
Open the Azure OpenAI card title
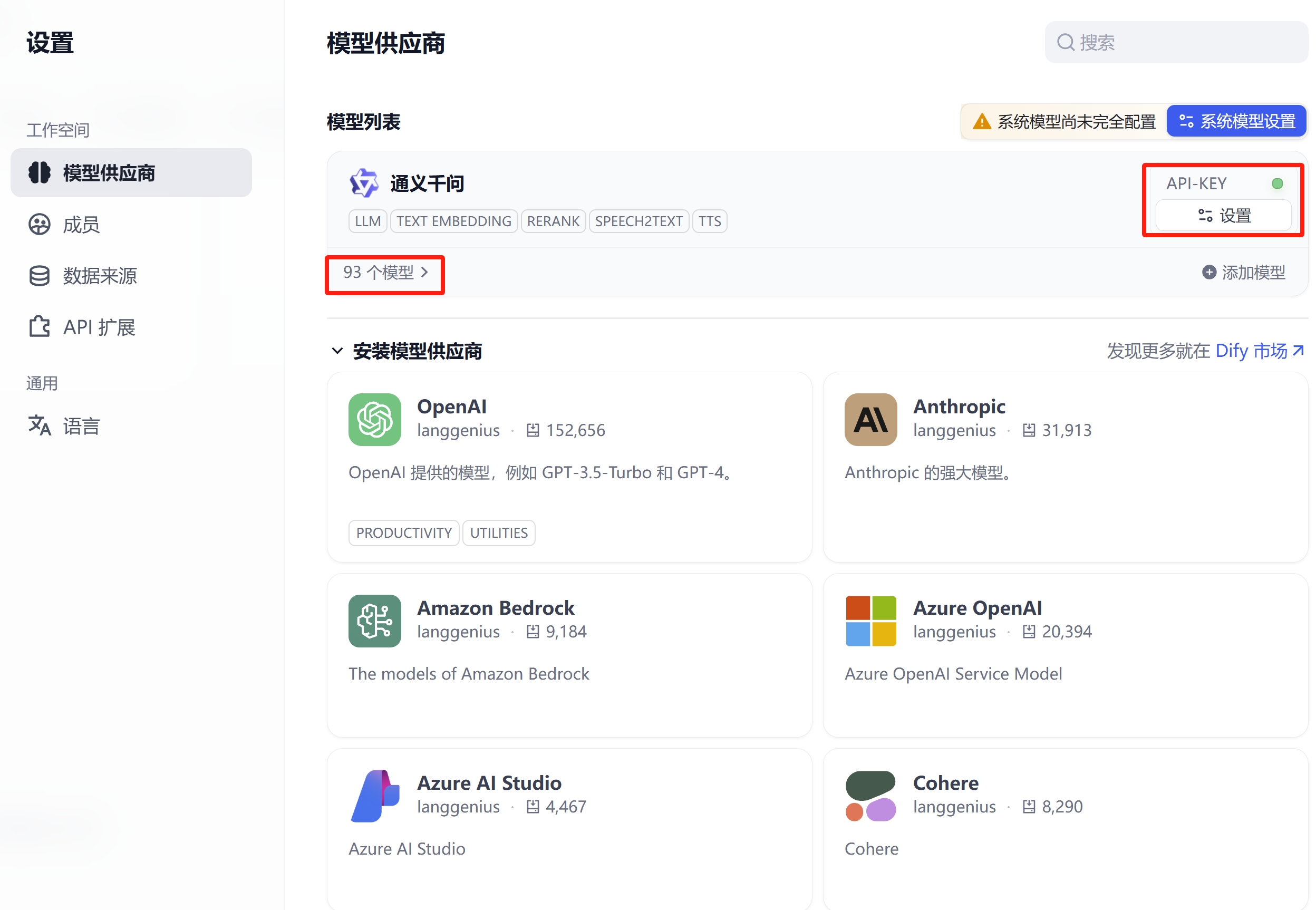pyautogui.click(x=978, y=608)
